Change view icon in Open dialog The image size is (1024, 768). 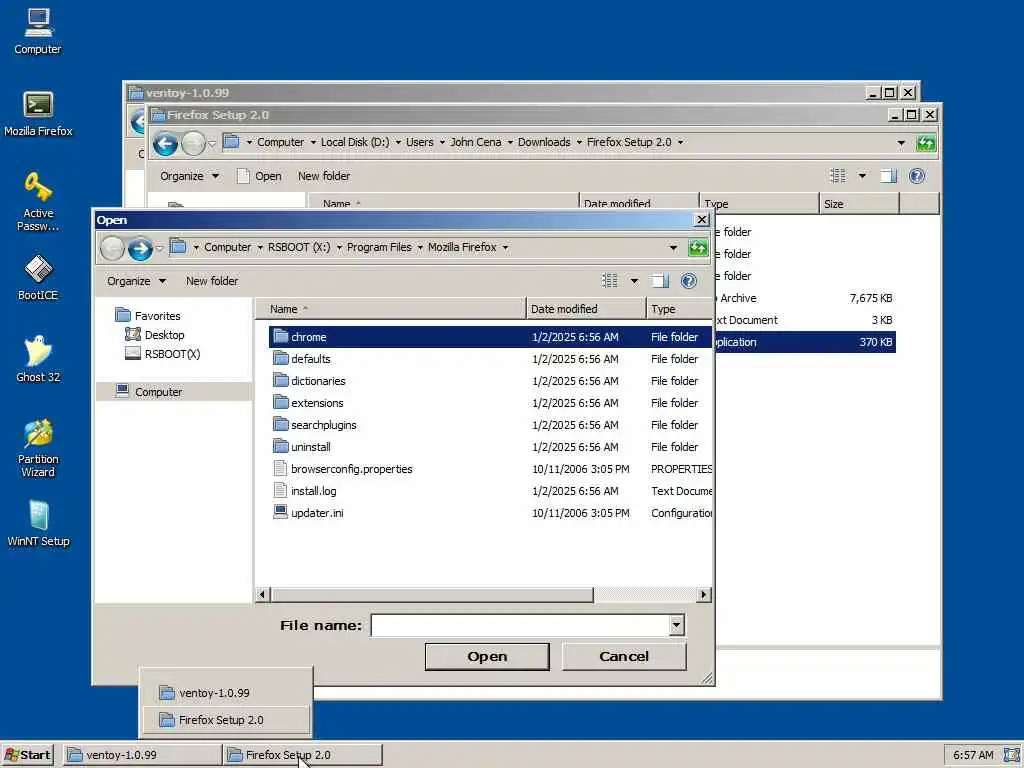(610, 281)
